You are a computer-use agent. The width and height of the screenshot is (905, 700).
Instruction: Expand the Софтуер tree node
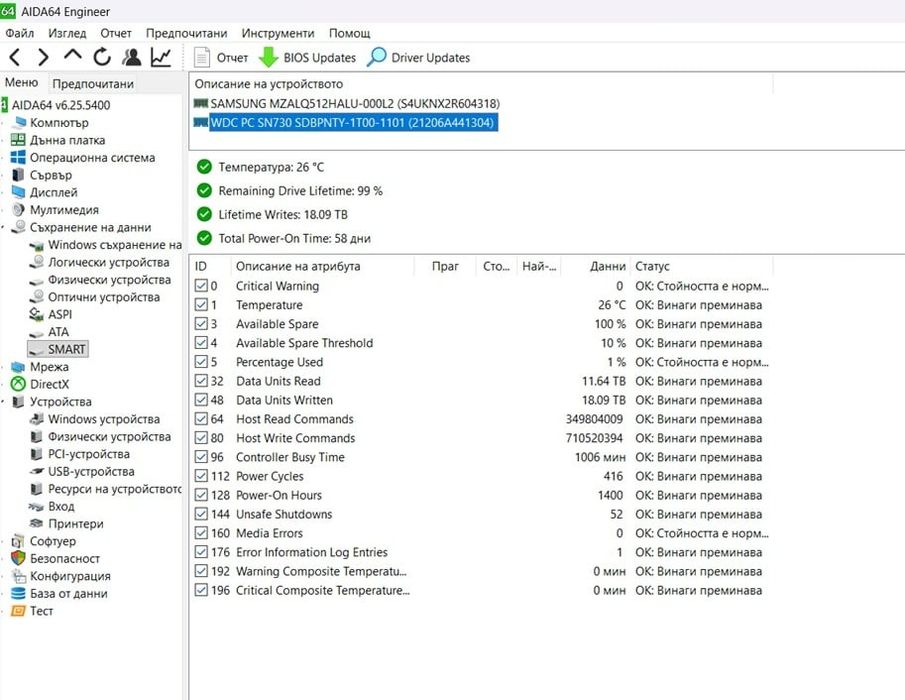pyautogui.click(x=3, y=541)
